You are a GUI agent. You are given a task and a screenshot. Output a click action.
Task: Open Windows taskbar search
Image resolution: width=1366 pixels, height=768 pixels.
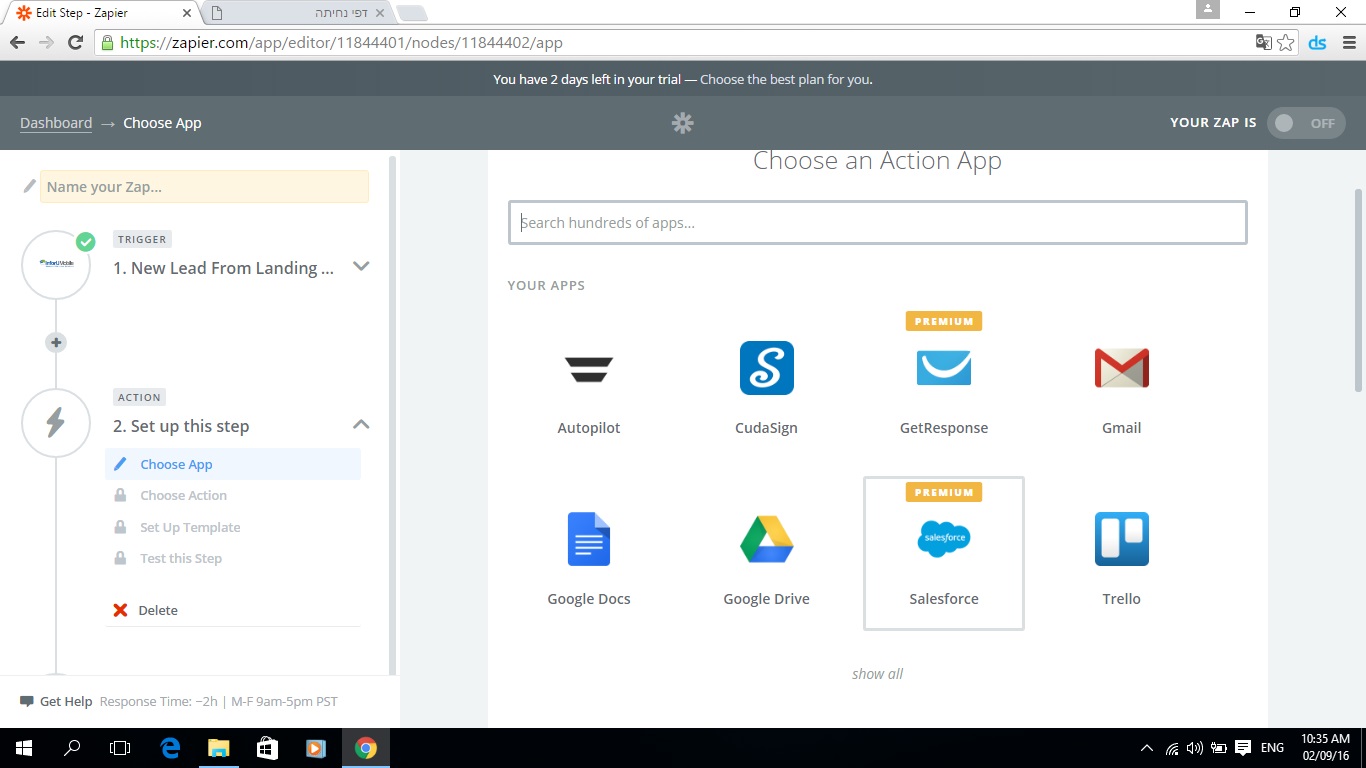(x=72, y=748)
